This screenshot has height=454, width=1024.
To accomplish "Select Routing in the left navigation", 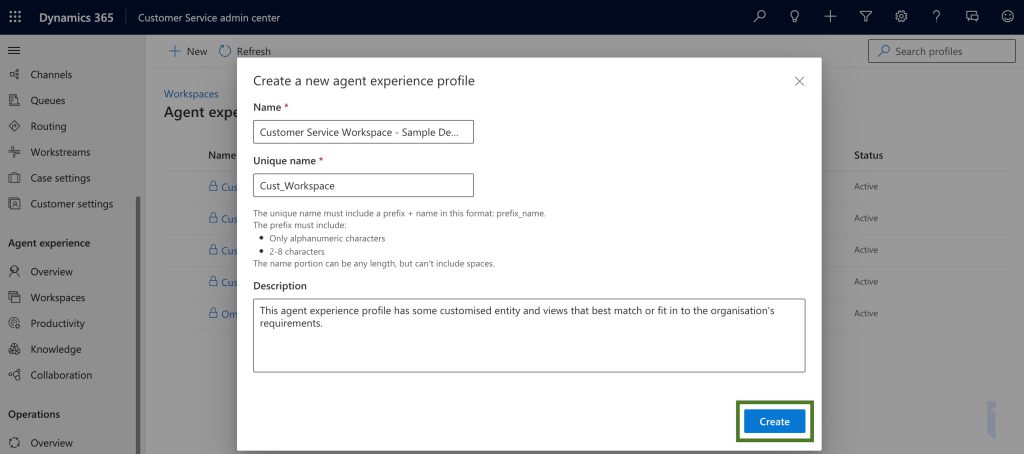I will [x=48, y=126].
